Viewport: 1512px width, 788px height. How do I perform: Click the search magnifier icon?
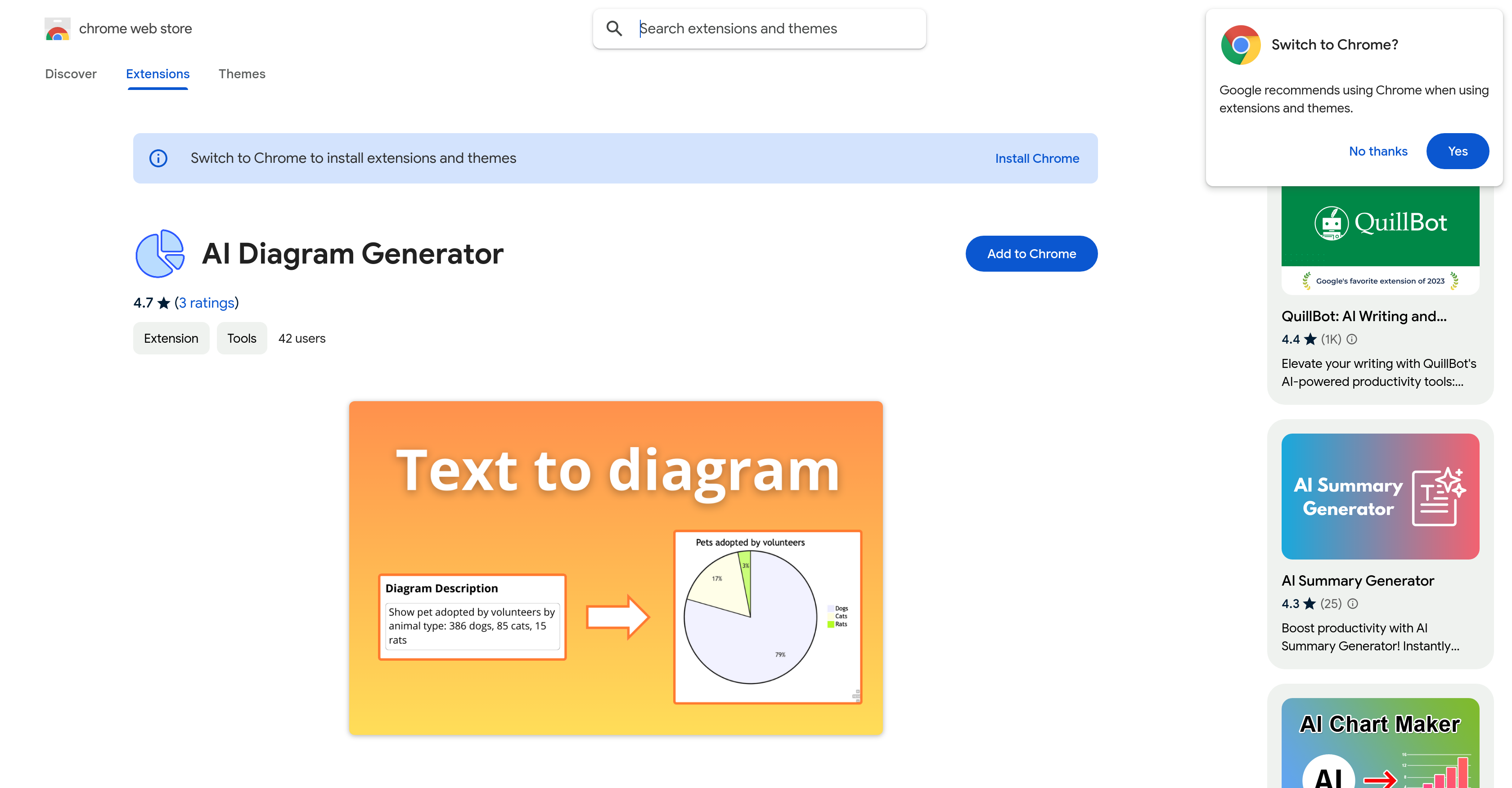tap(614, 27)
